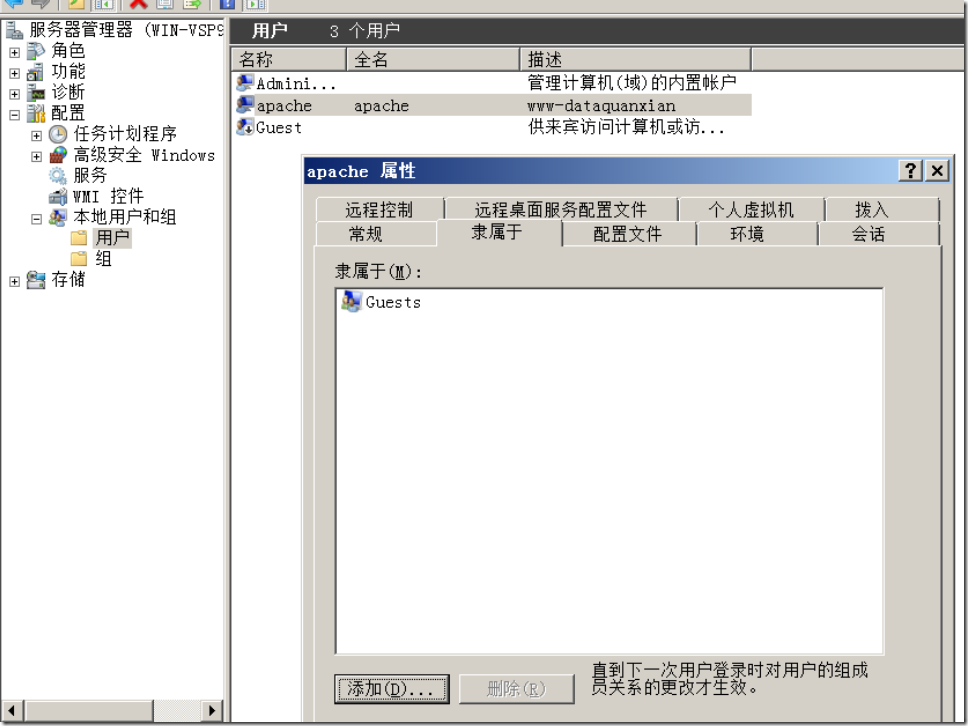Click the tree pane's horizontal scrollbar thumb
This screenshot has height=726, width=968.
coord(88,710)
